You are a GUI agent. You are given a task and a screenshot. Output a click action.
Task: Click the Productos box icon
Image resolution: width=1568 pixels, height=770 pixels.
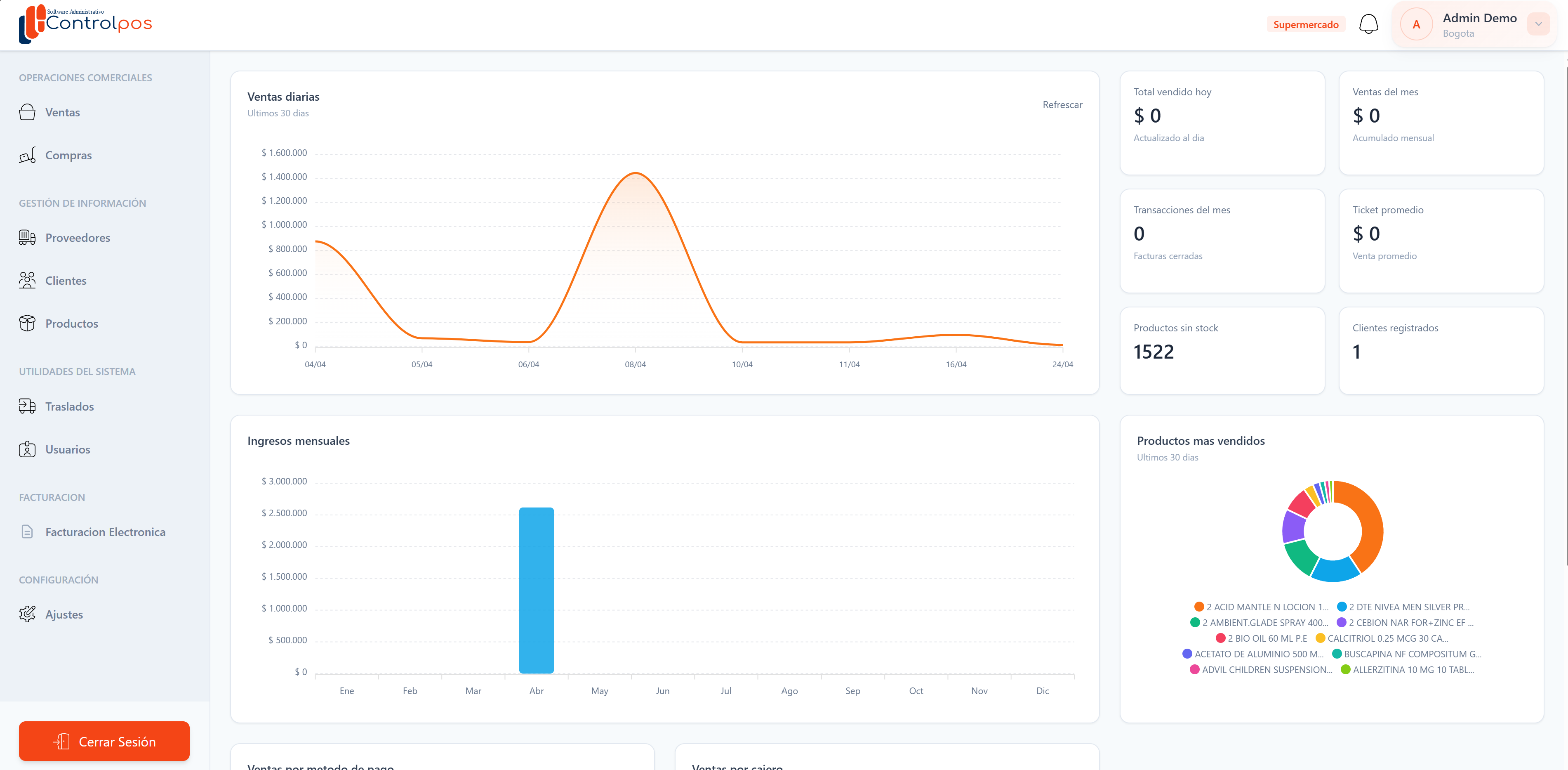(x=27, y=324)
